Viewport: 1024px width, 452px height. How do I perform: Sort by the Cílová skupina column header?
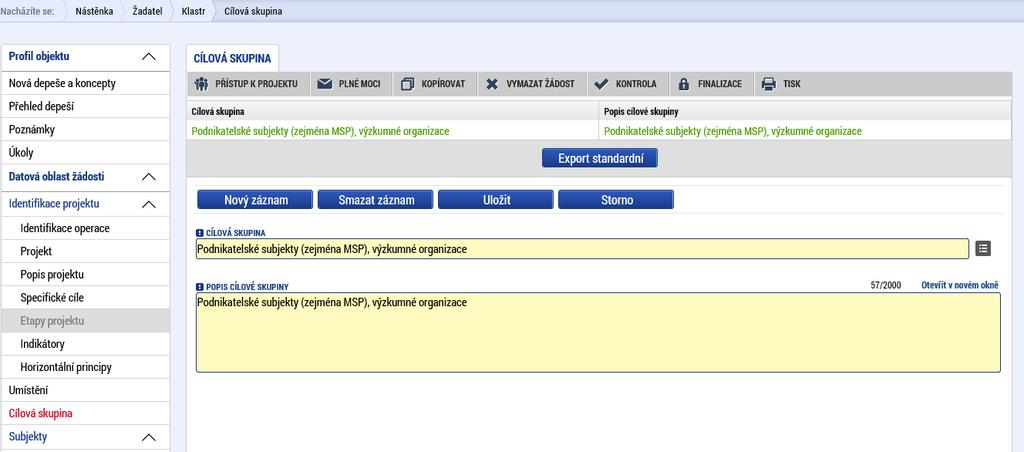click(392, 112)
